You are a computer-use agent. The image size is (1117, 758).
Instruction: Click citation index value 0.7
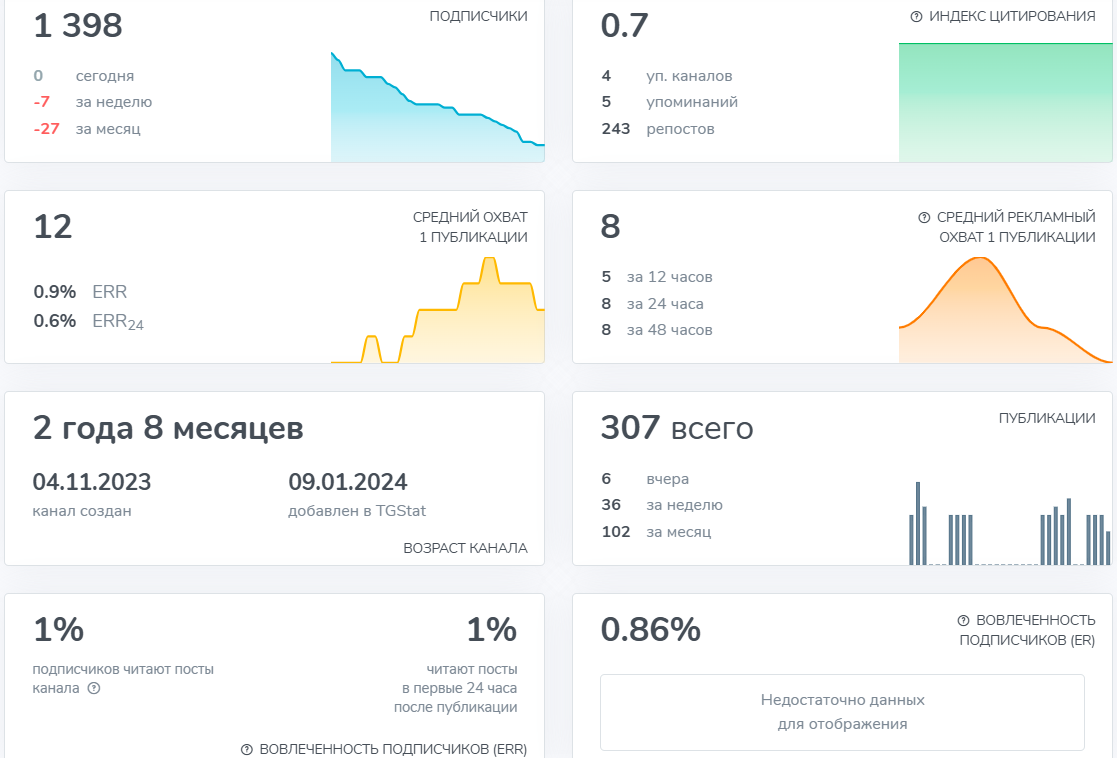pyautogui.click(x=625, y=26)
